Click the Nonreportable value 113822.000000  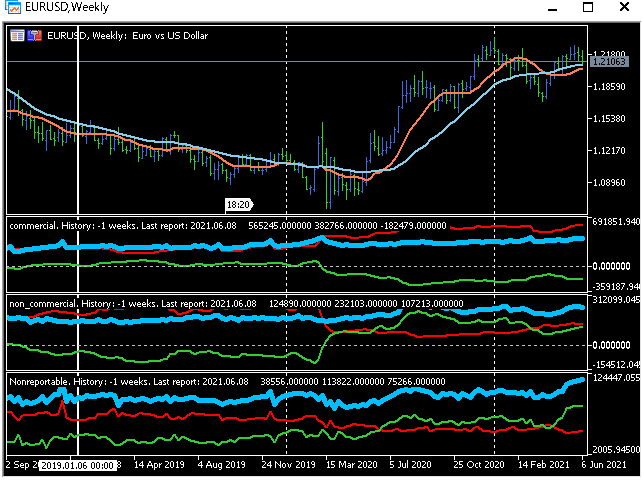[x=353, y=382]
